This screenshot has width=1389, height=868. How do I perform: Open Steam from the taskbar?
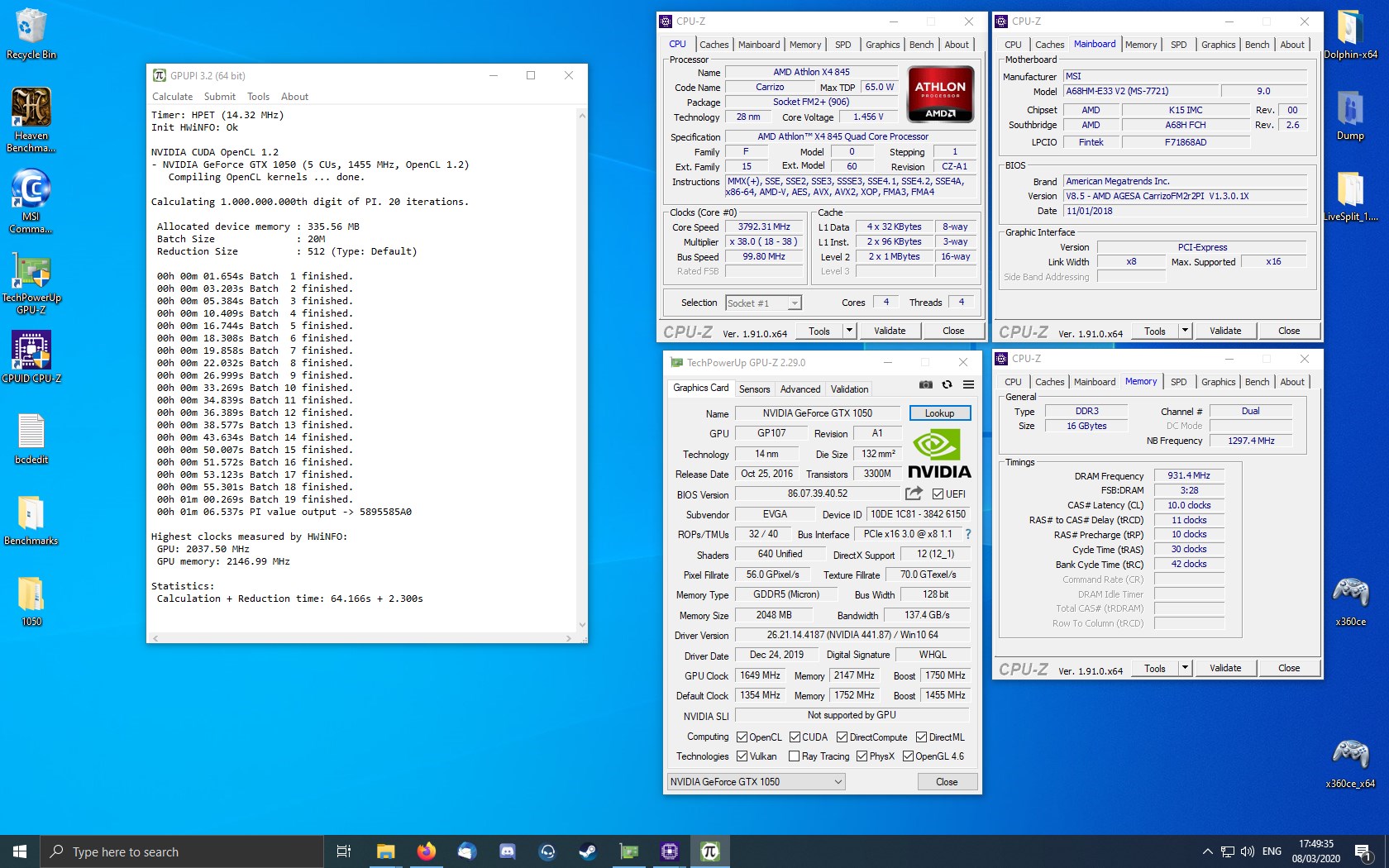click(x=588, y=851)
